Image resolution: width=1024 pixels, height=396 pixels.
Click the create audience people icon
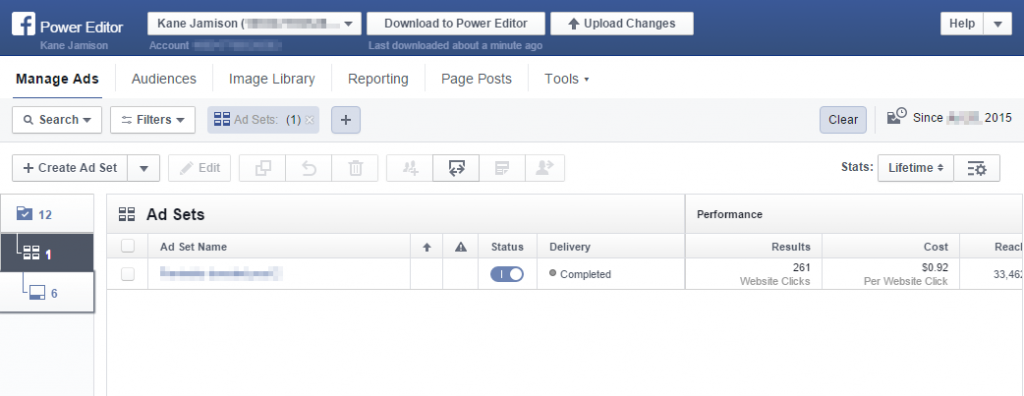pyautogui.click(x=410, y=168)
